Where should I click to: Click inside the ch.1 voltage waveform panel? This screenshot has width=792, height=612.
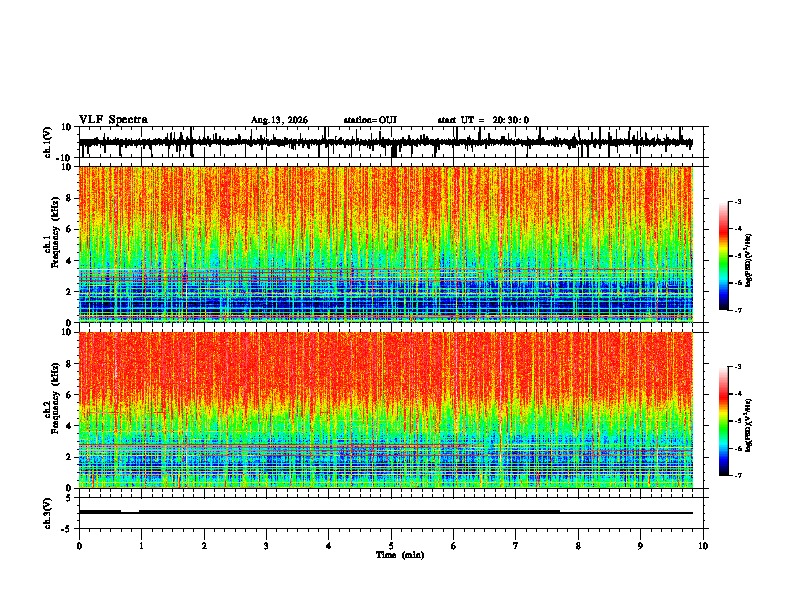393,142
